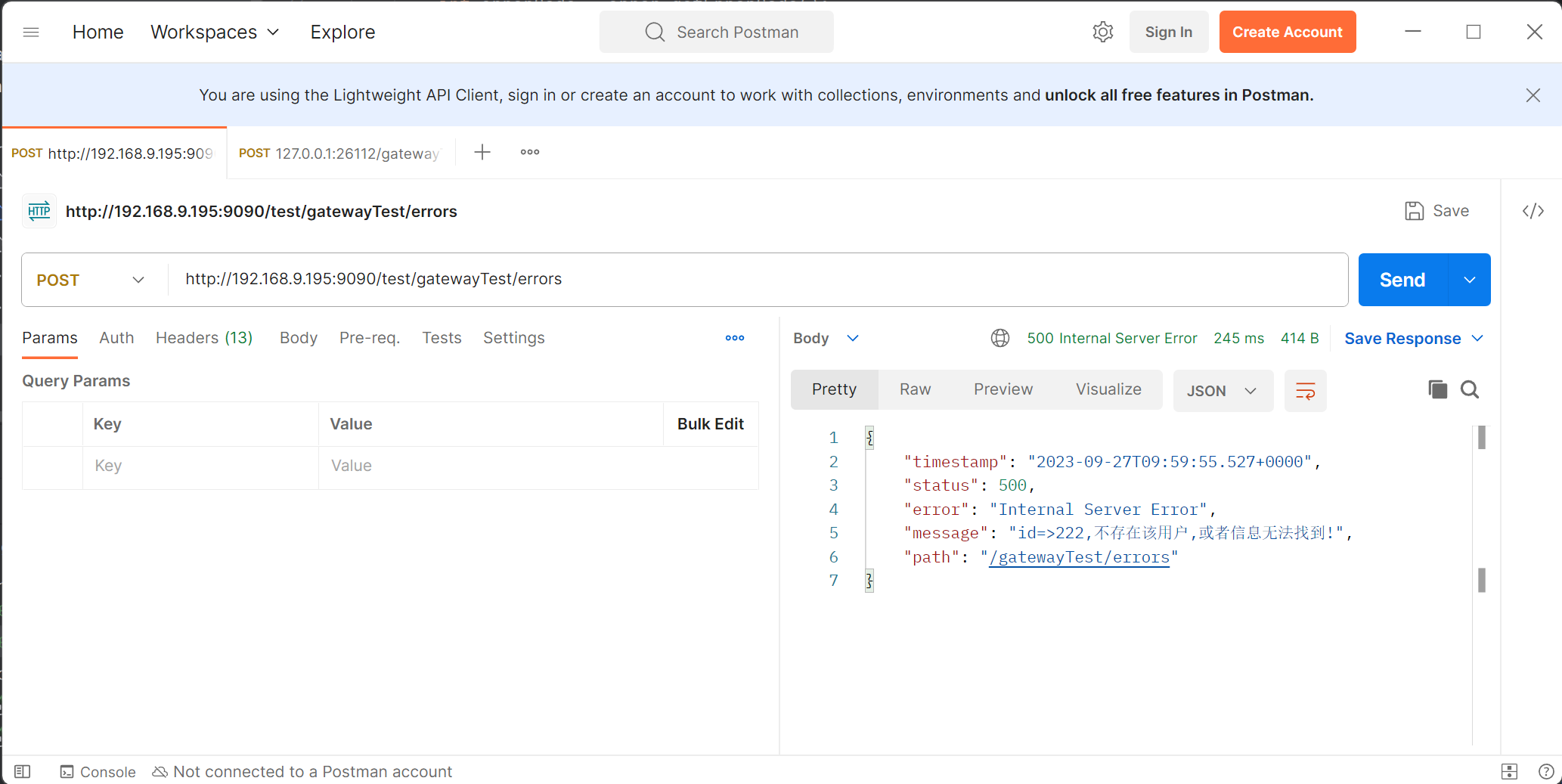Switch to the Headers (13) tab
Screen dimensions: 1562x784
204,338
